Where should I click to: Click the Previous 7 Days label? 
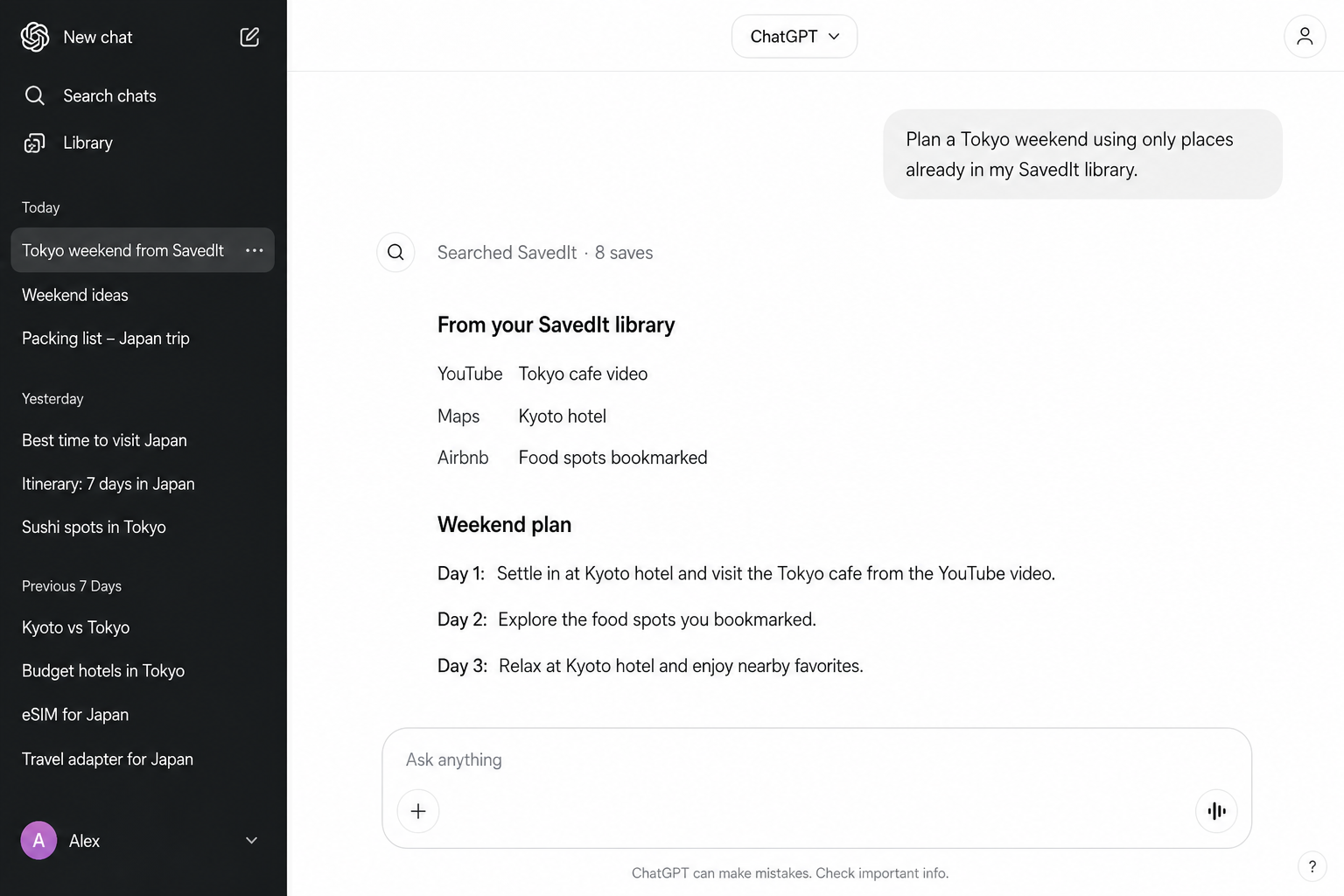click(72, 586)
